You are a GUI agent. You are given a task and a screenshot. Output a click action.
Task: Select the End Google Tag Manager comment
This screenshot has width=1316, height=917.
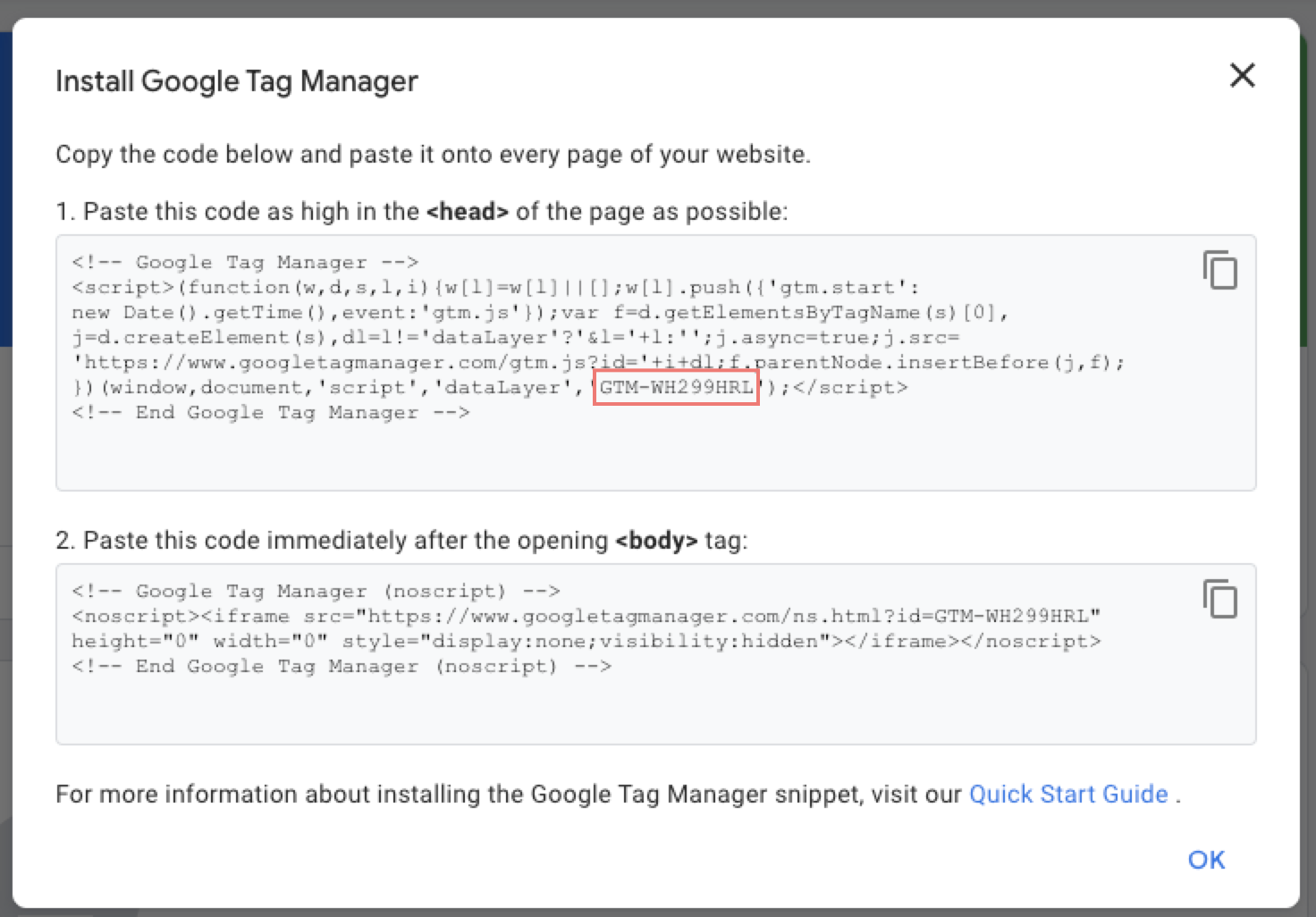point(271,412)
